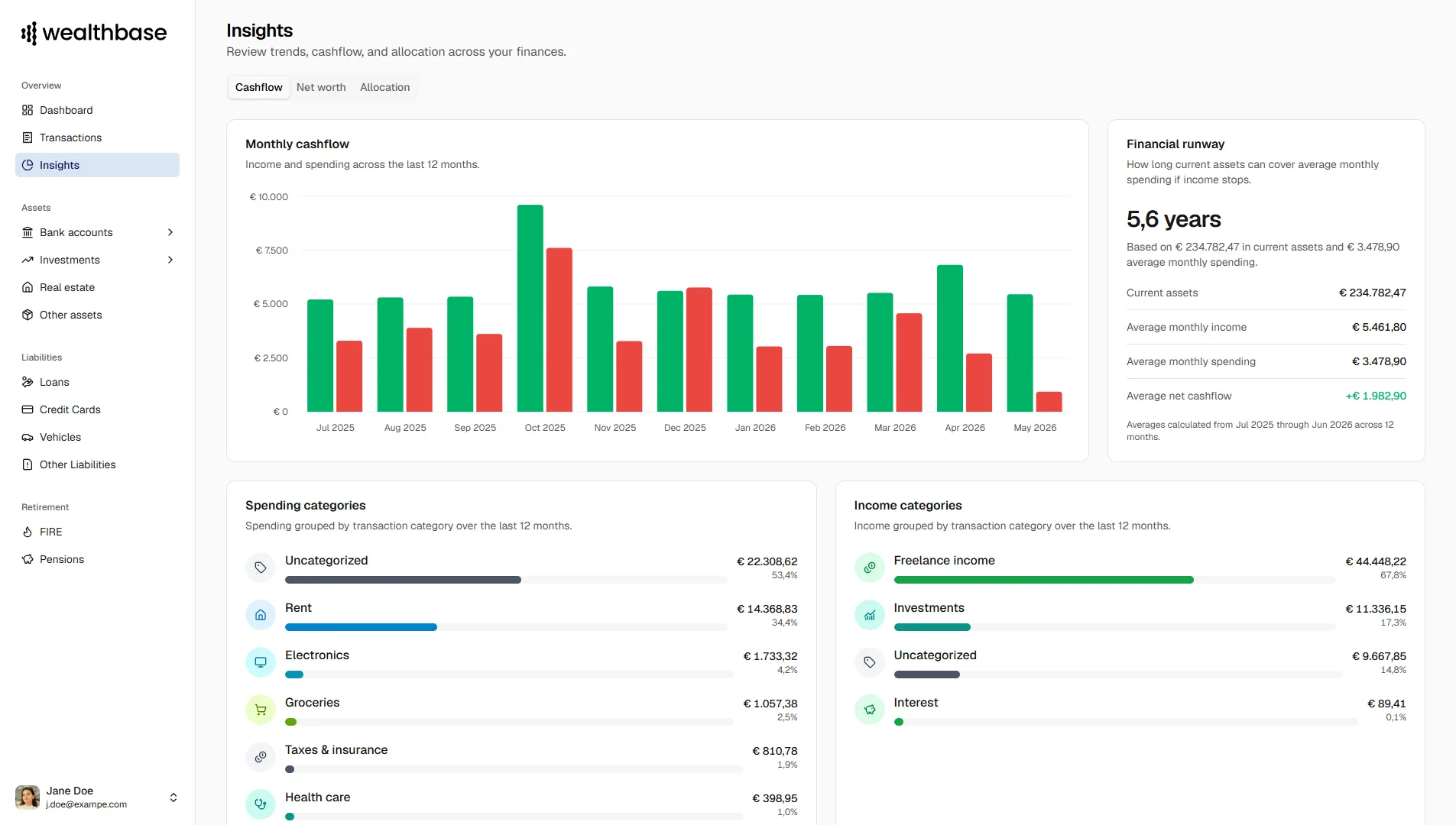Open the Transactions page
1456x825 pixels.
coord(97,137)
